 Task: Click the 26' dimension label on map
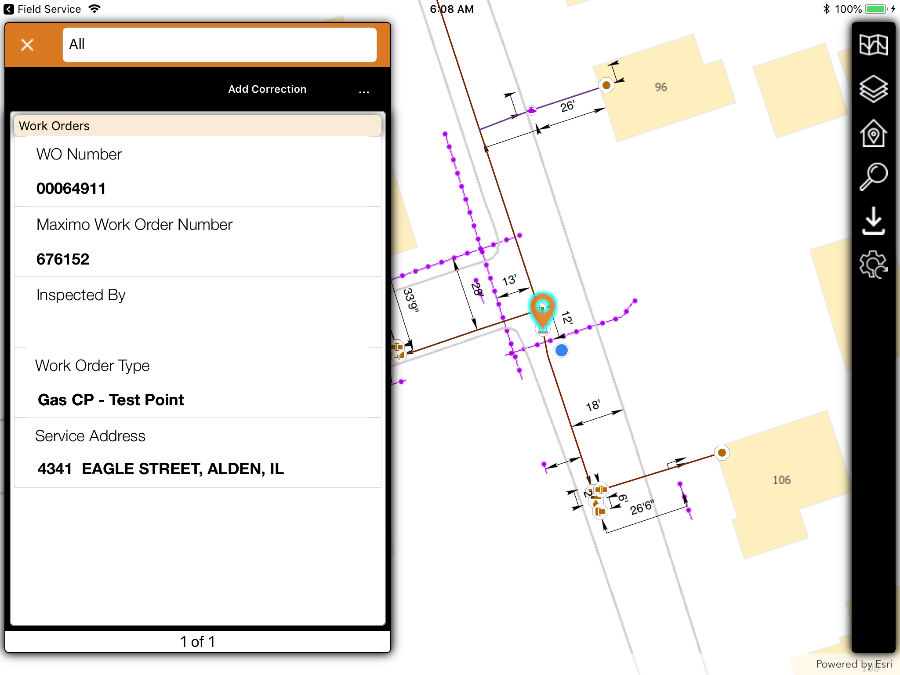567,106
